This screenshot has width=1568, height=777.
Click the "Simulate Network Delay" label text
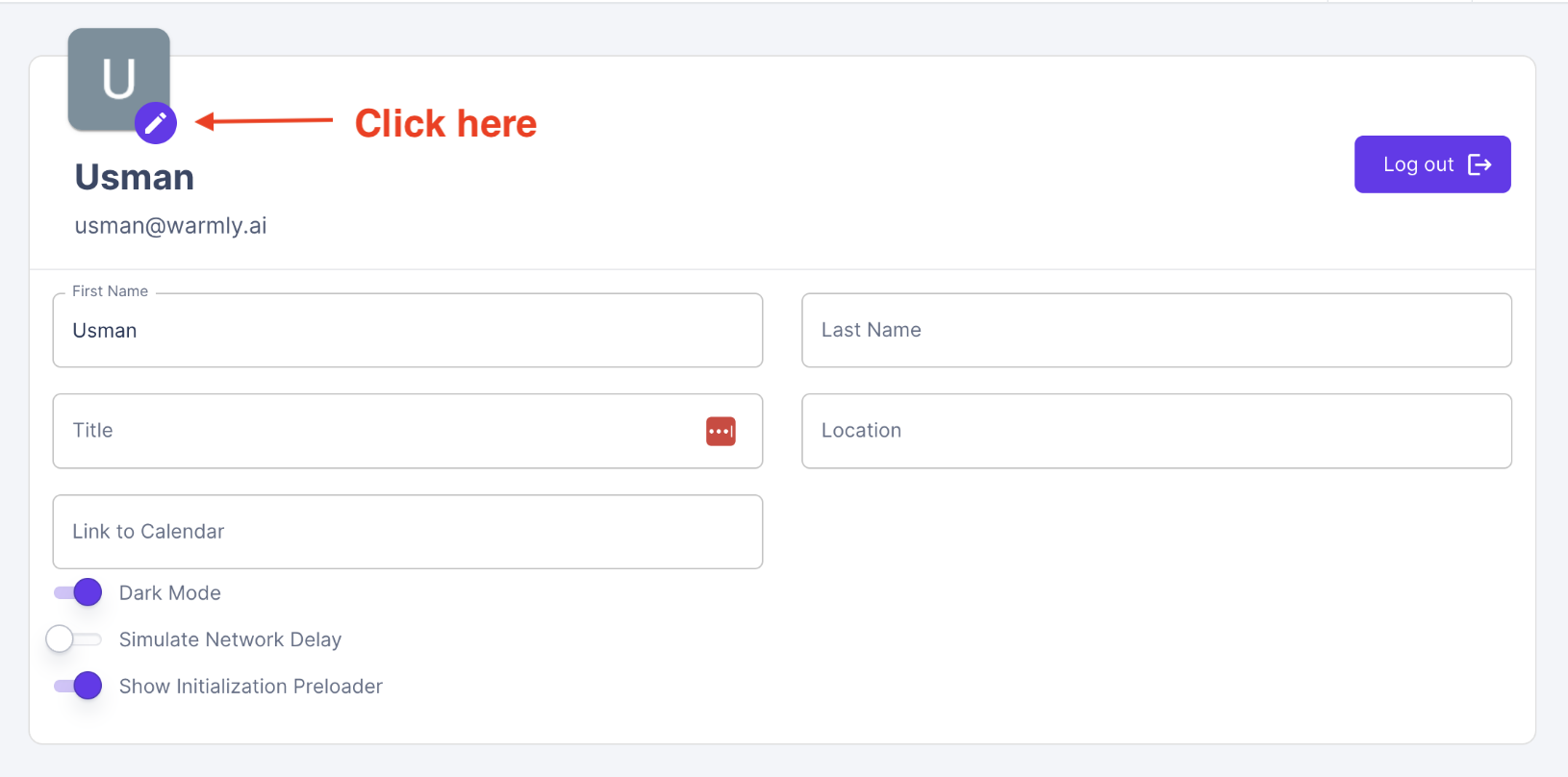(230, 639)
